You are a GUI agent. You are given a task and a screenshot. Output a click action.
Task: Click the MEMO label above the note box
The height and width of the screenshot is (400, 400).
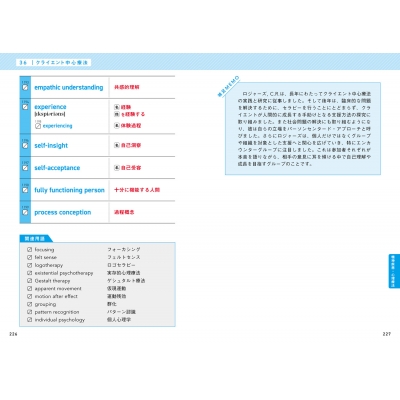(x=229, y=86)
